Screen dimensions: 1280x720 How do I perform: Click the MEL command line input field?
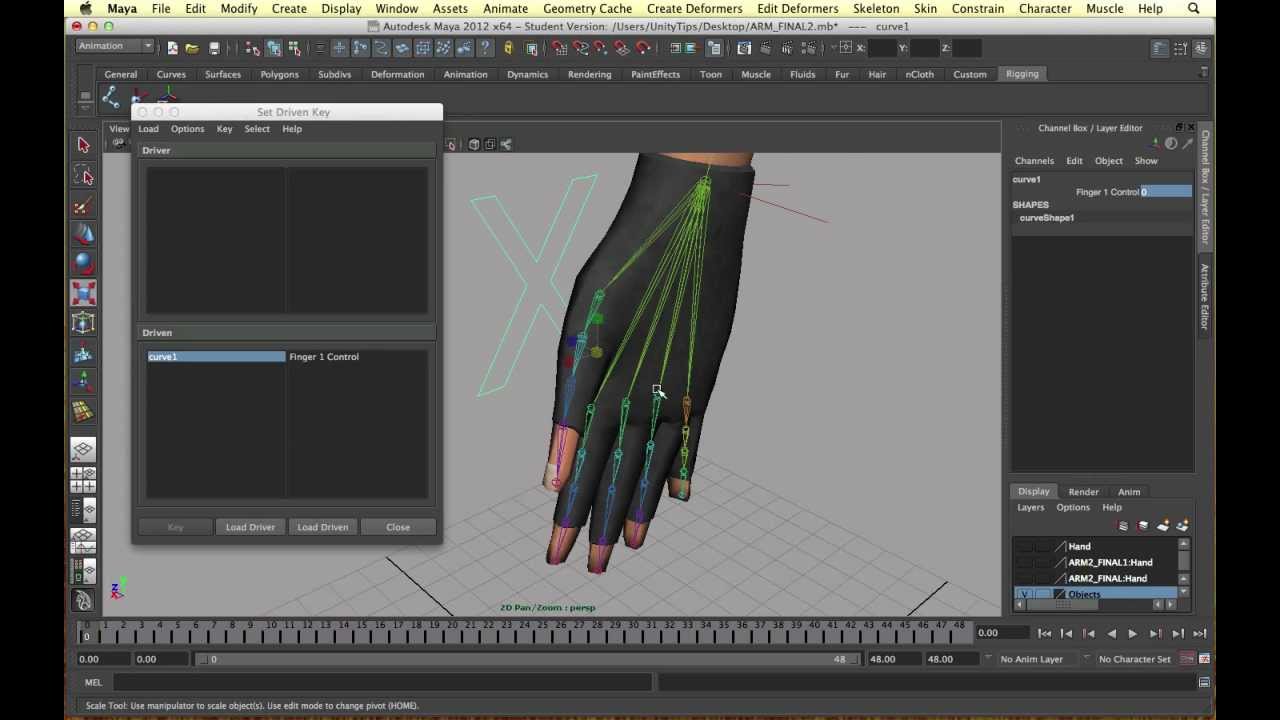click(382, 682)
